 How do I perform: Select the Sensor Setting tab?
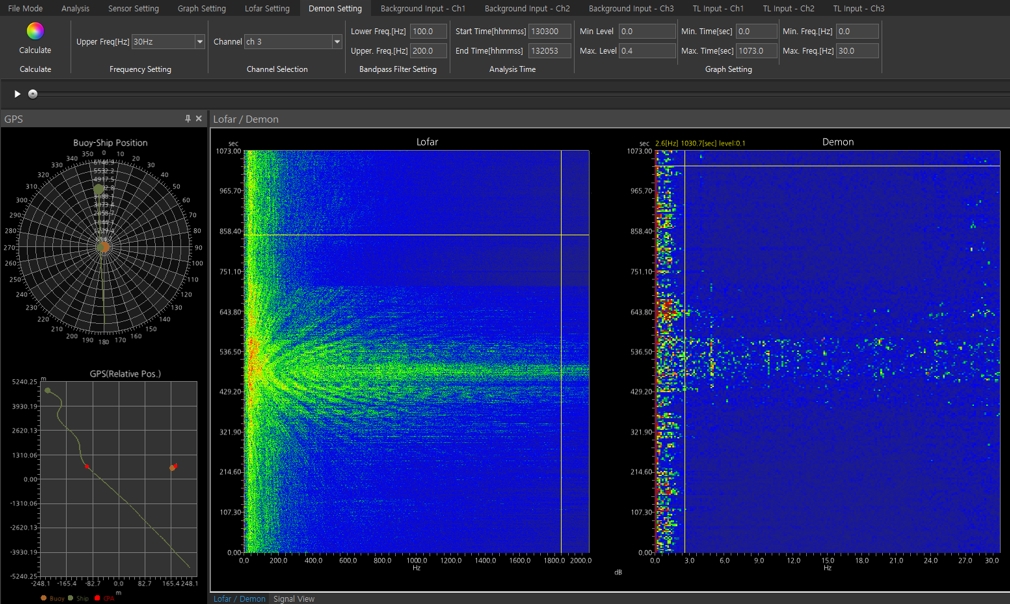tap(133, 8)
